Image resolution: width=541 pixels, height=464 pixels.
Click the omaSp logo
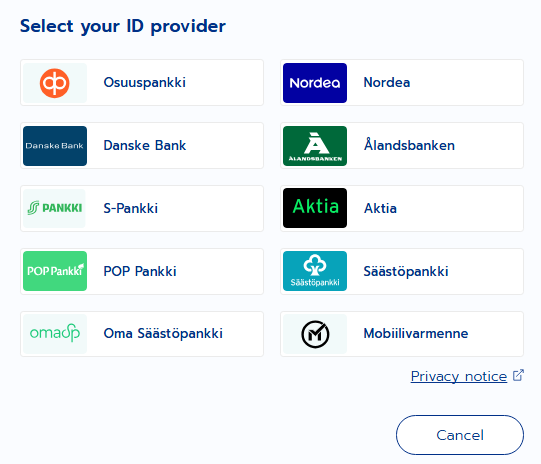[55, 333]
